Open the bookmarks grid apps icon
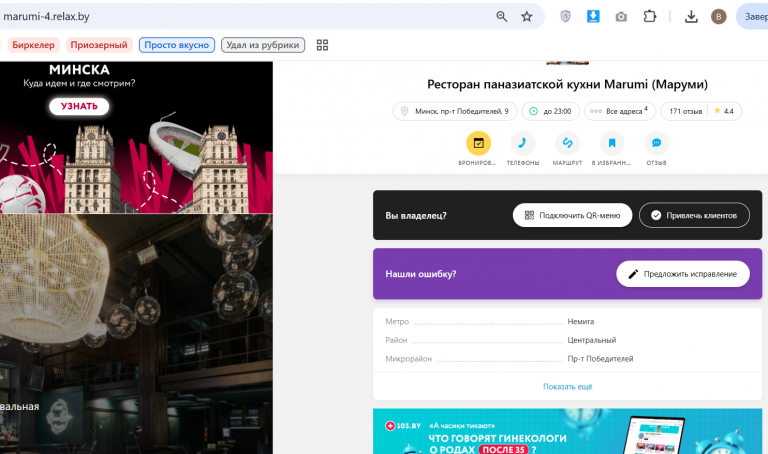Viewport: 768px width, 454px height. (322, 45)
